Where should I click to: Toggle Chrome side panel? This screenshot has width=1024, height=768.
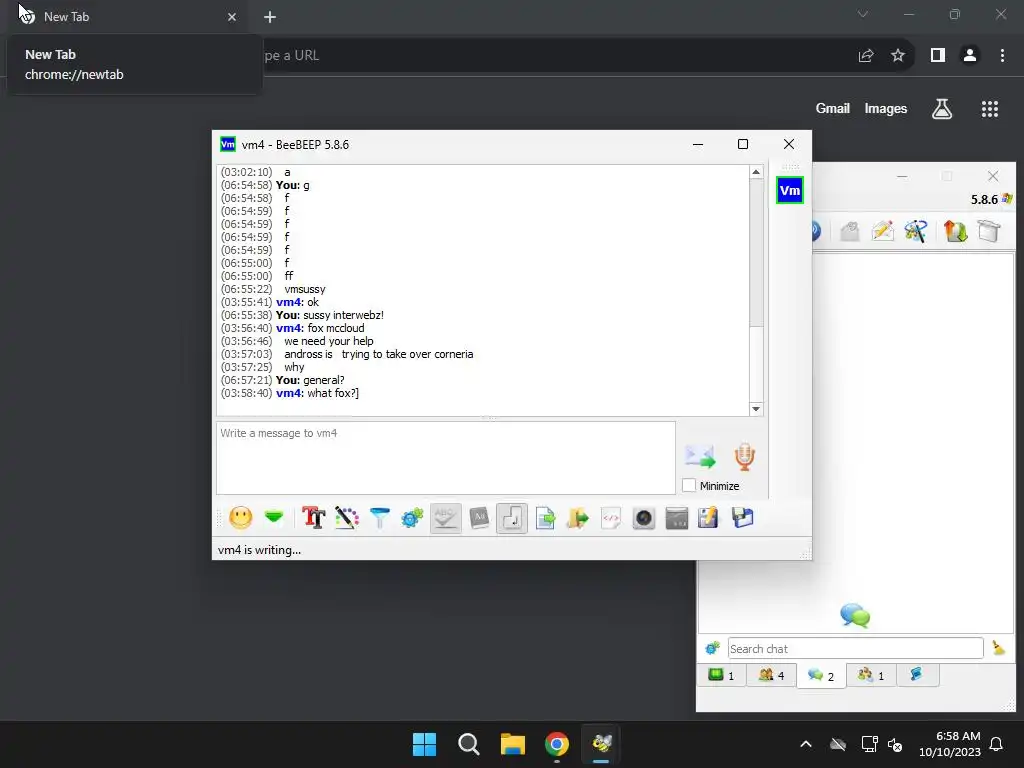(938, 56)
